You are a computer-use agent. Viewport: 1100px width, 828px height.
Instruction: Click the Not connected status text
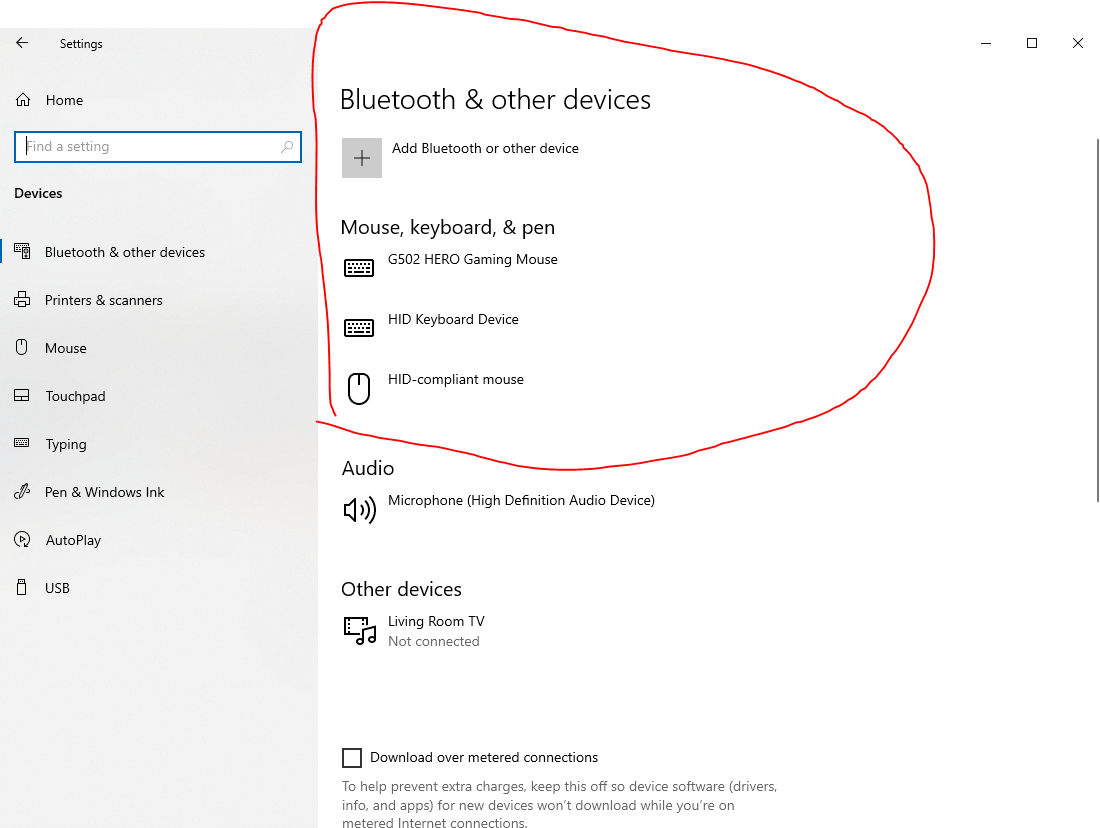pyautogui.click(x=434, y=641)
